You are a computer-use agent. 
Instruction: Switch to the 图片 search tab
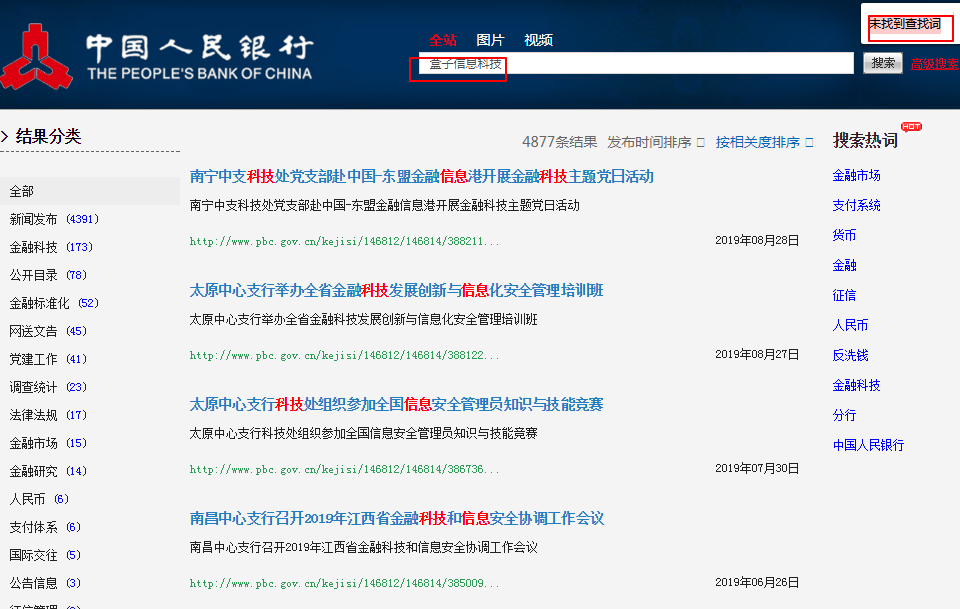point(490,40)
